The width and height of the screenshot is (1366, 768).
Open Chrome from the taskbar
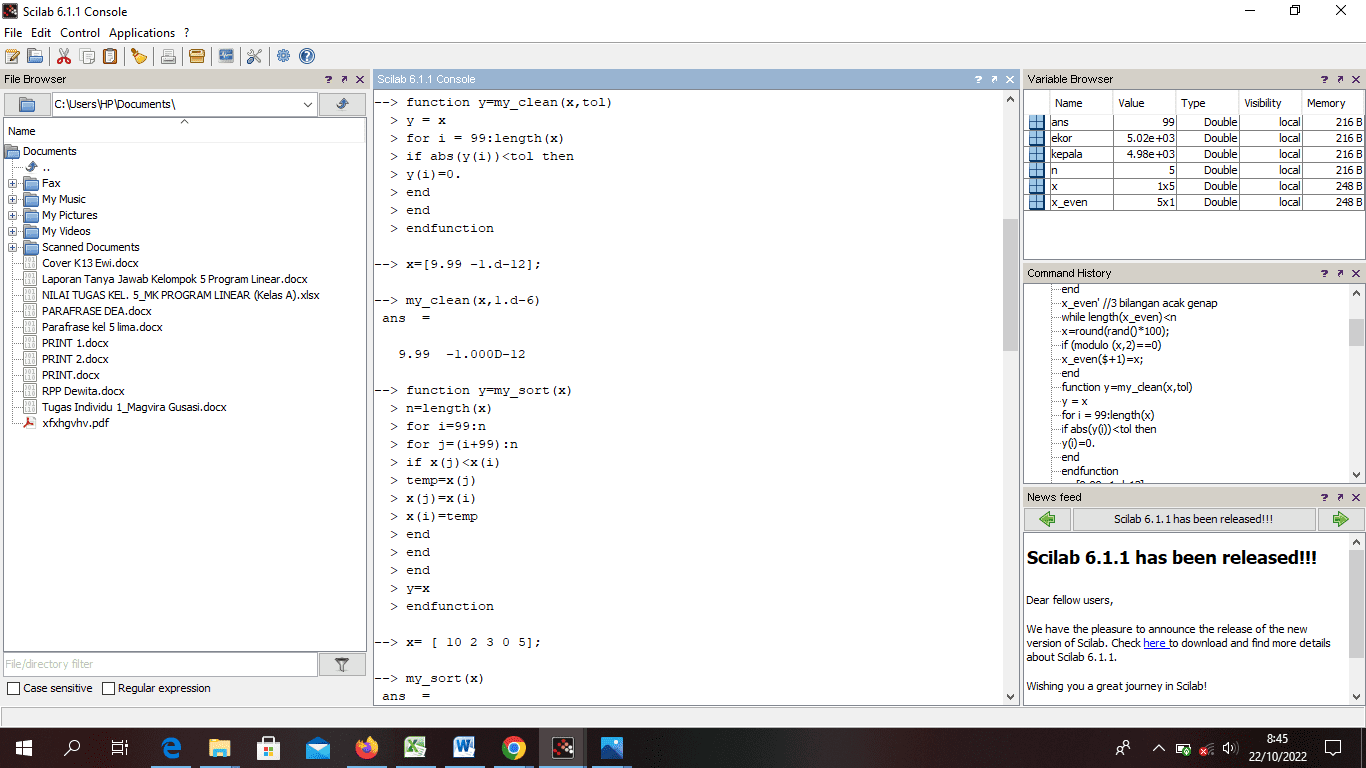(x=514, y=747)
